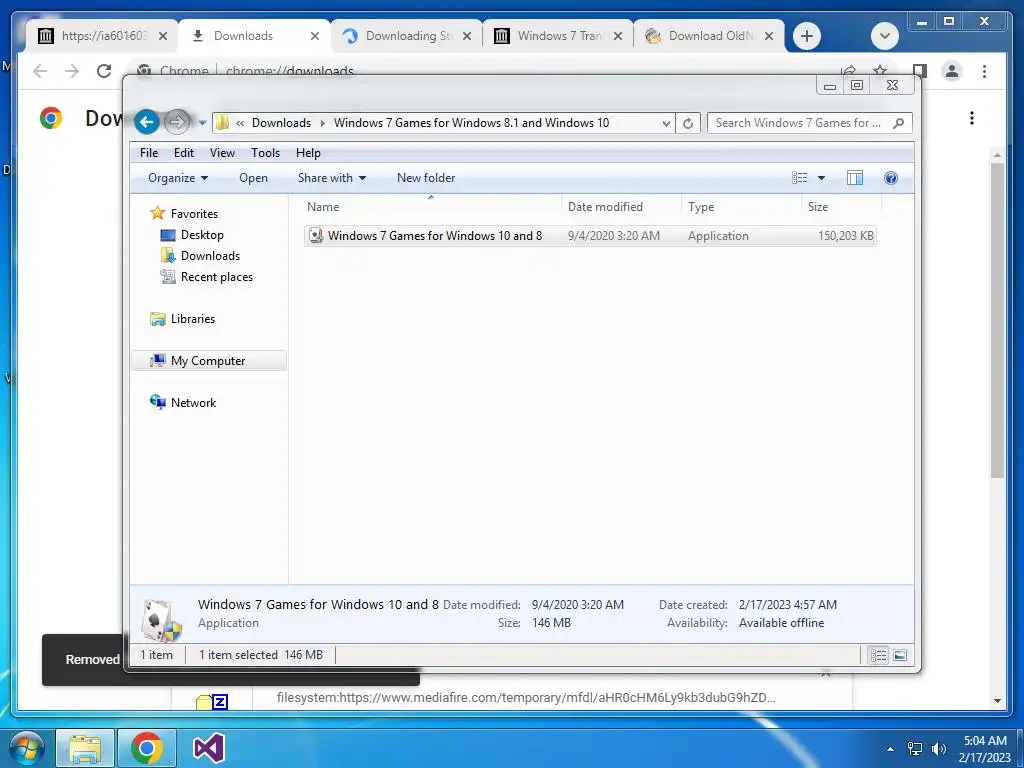Open Visual Studio from the taskbar
Viewport: 1024px width, 768px height.
tap(209, 748)
